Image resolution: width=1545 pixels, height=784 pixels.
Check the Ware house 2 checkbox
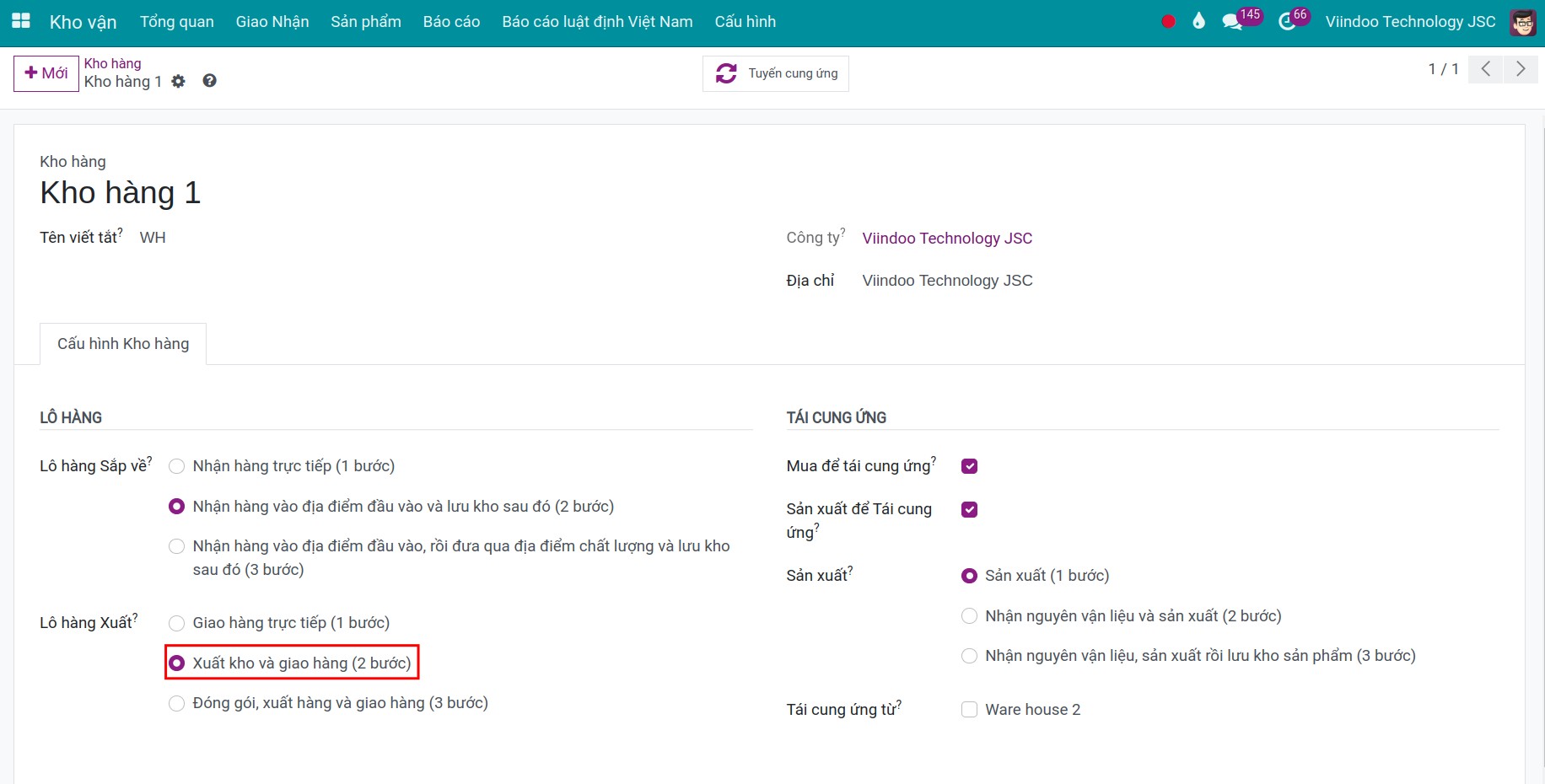tap(969, 710)
